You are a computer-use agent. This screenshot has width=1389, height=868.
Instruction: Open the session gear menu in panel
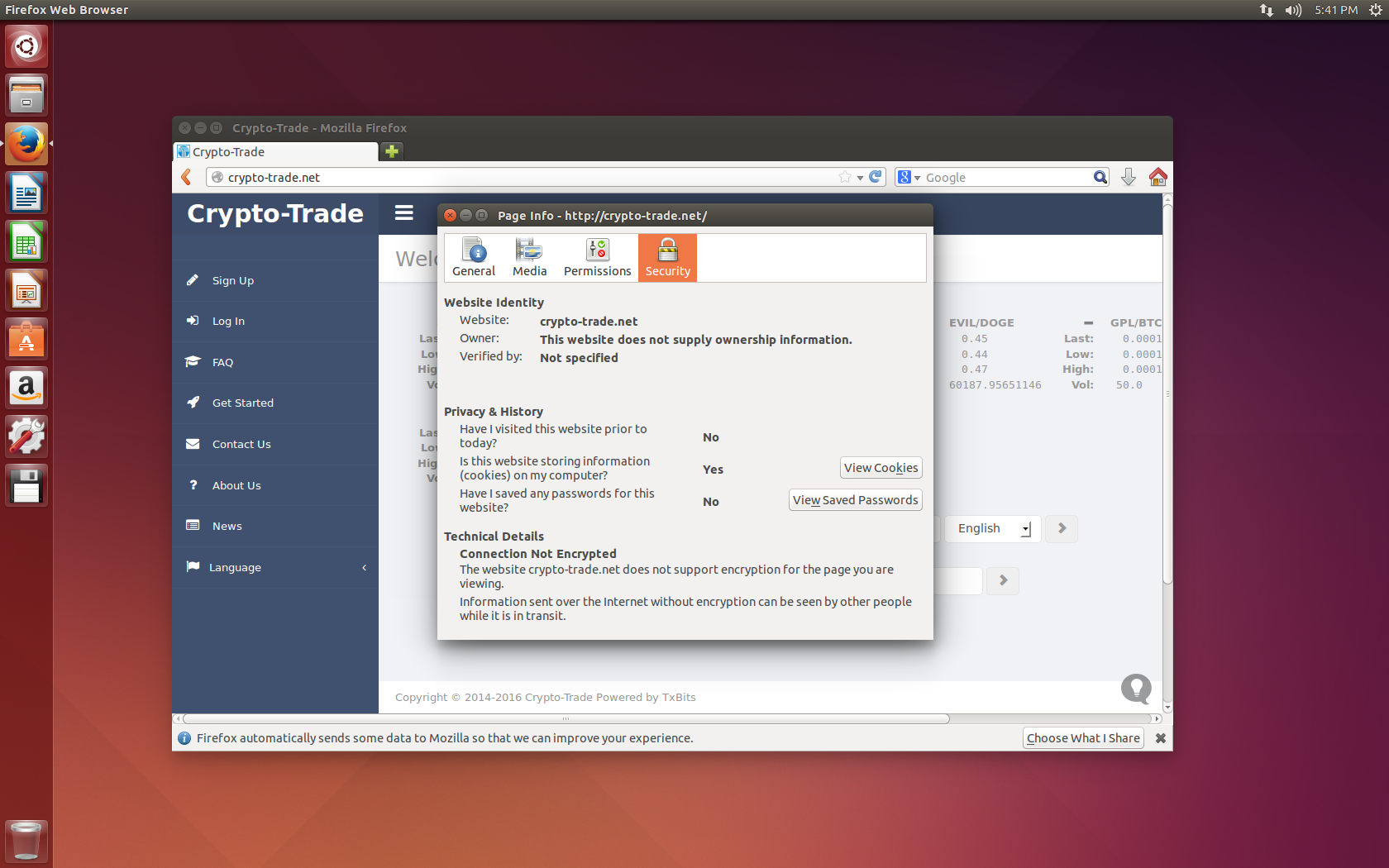[1376, 10]
